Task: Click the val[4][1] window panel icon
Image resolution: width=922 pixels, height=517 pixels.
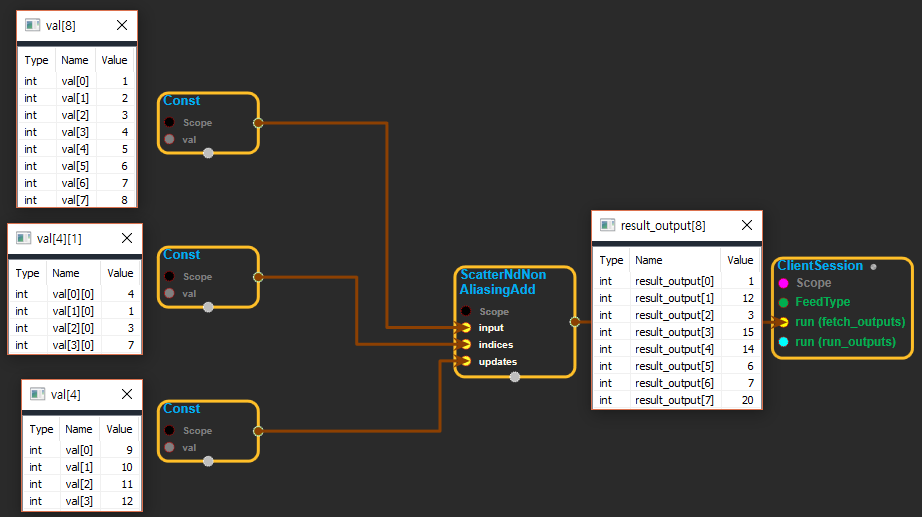Action: coord(24,238)
